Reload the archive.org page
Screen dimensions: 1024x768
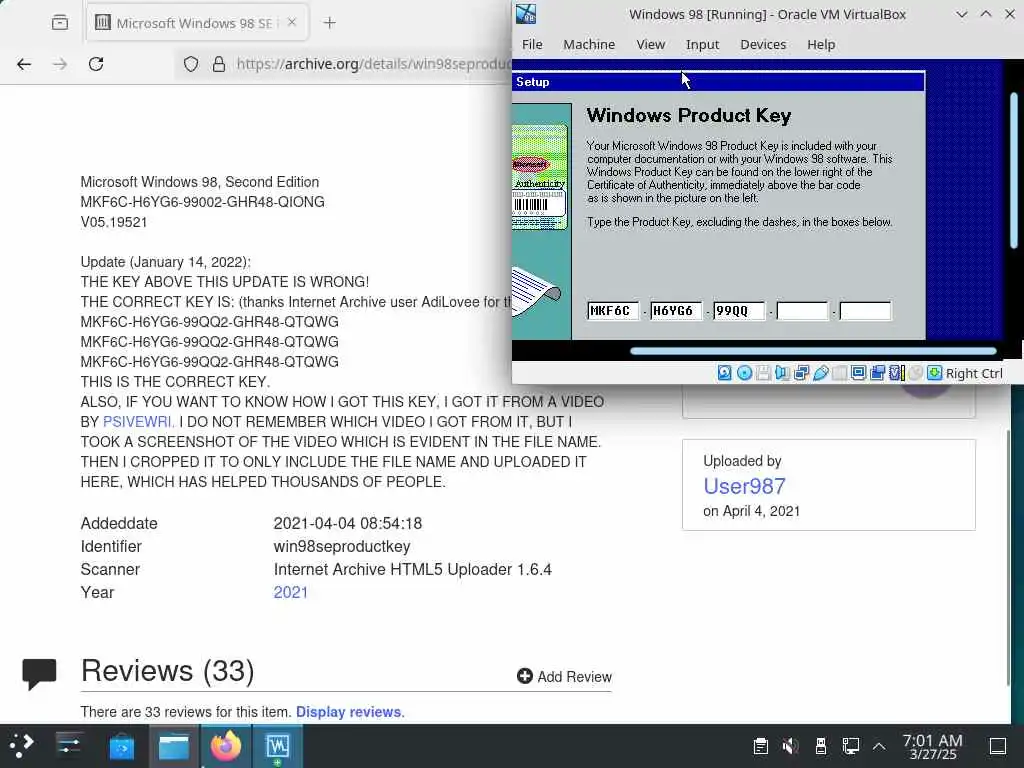pyautogui.click(x=96, y=64)
